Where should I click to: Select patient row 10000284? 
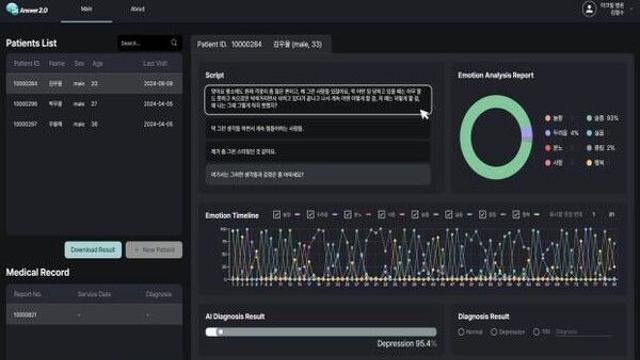click(94, 83)
